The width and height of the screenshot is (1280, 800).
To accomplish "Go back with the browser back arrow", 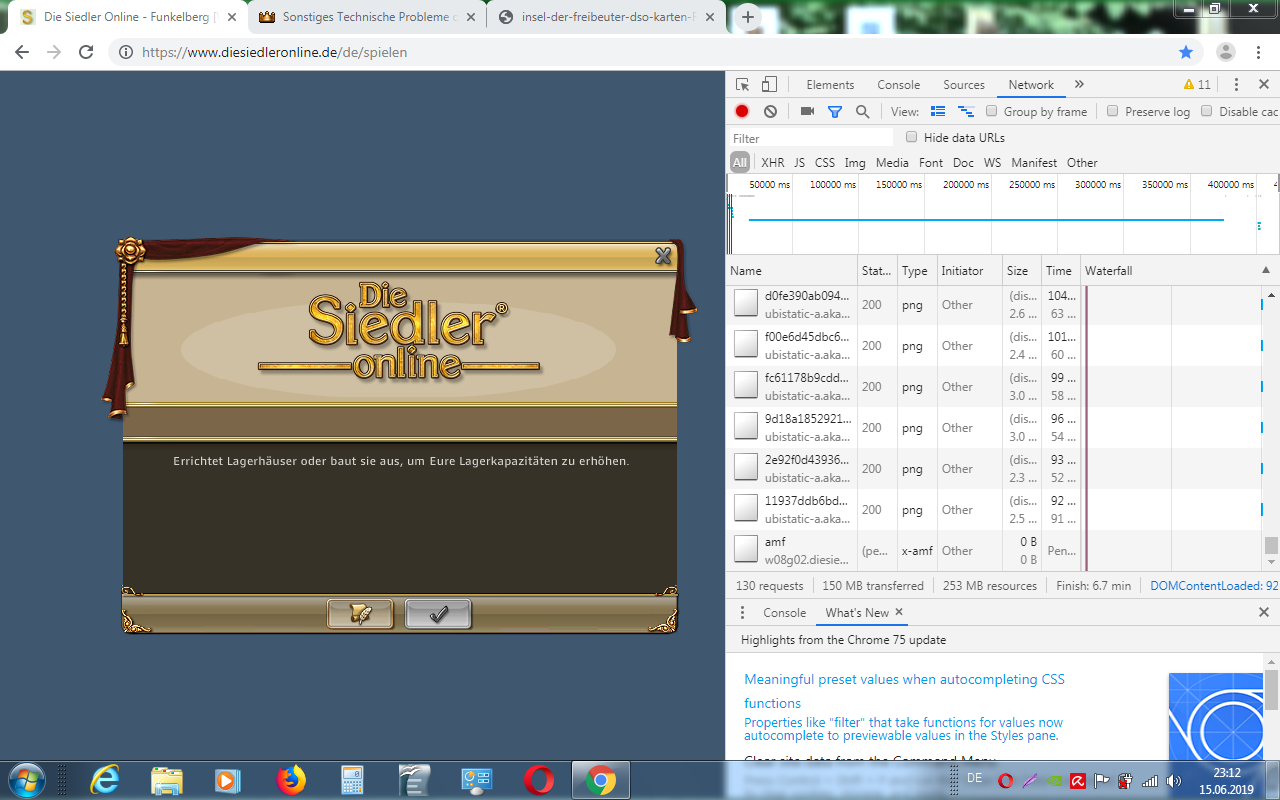I will point(22,52).
